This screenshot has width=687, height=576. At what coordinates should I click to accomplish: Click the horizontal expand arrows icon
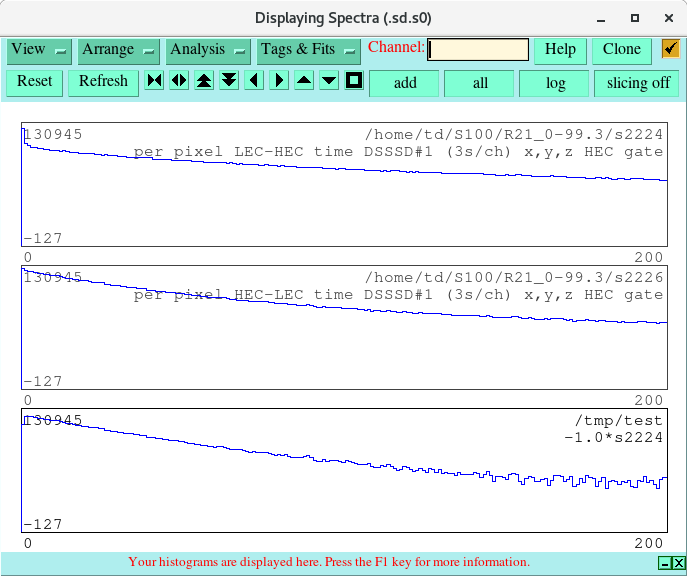pos(179,81)
